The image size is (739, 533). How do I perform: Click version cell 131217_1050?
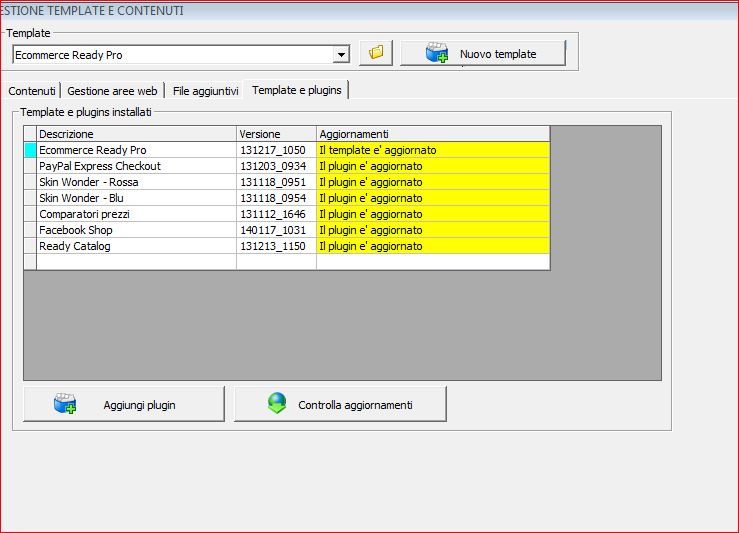(276, 150)
